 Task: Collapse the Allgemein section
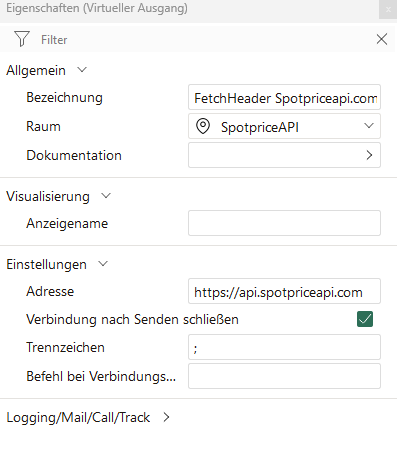[82, 70]
